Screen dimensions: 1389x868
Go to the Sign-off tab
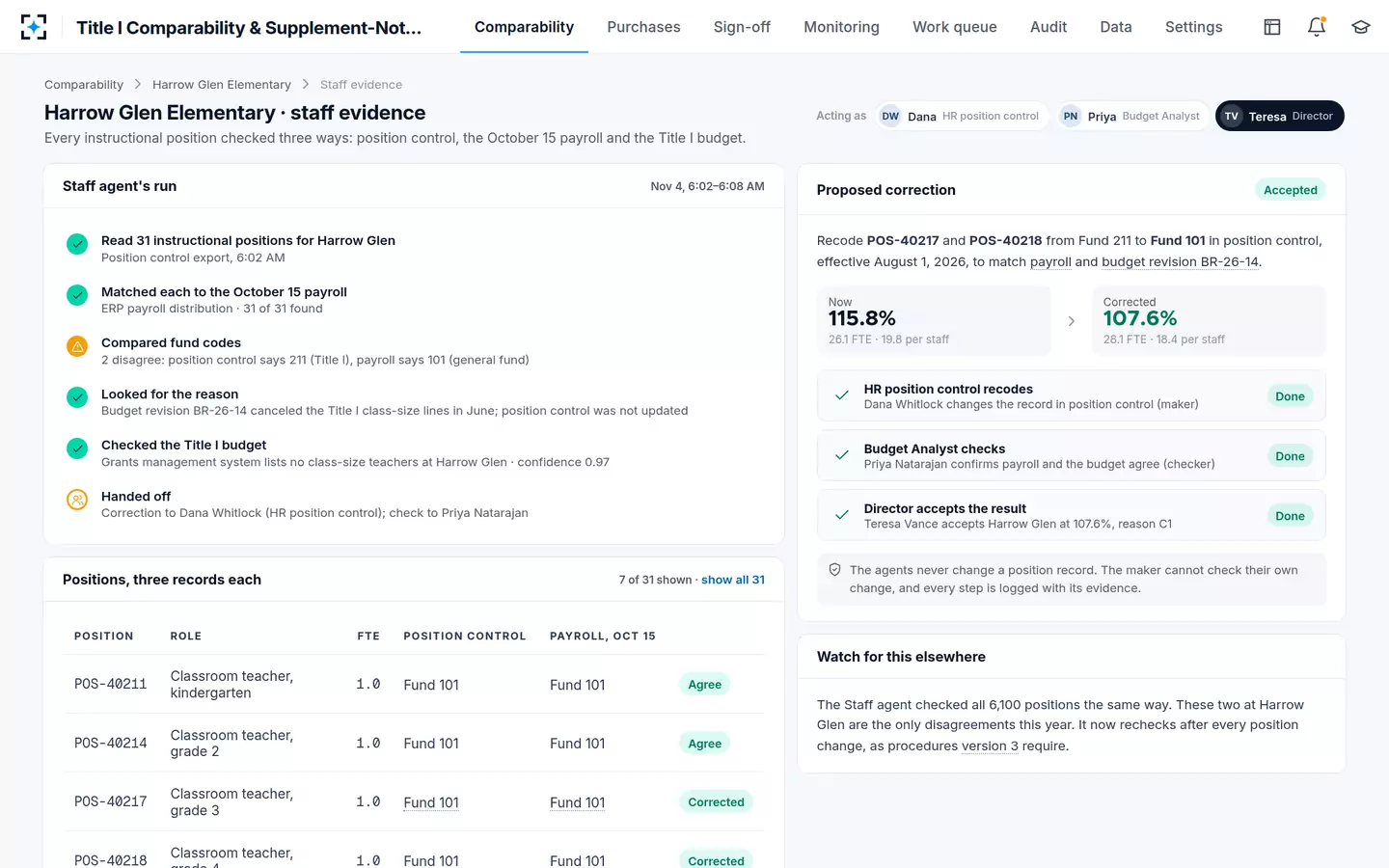(x=742, y=27)
